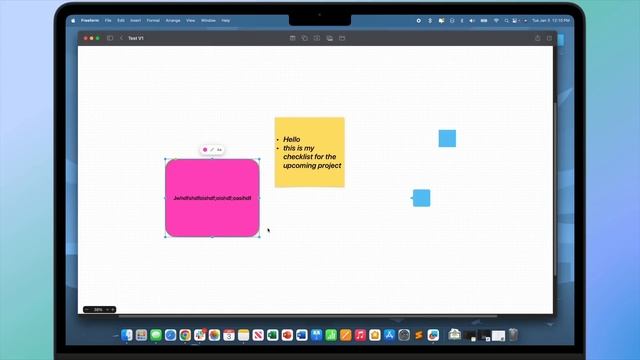Click the vertical scrollbar of the canvas
The width and height of the screenshot is (640, 360).
coord(555,190)
